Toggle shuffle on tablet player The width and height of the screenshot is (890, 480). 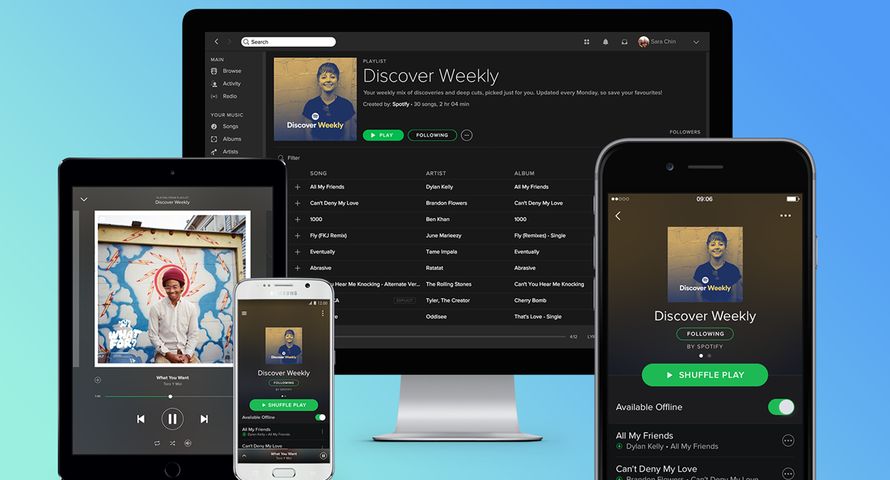[x=172, y=443]
